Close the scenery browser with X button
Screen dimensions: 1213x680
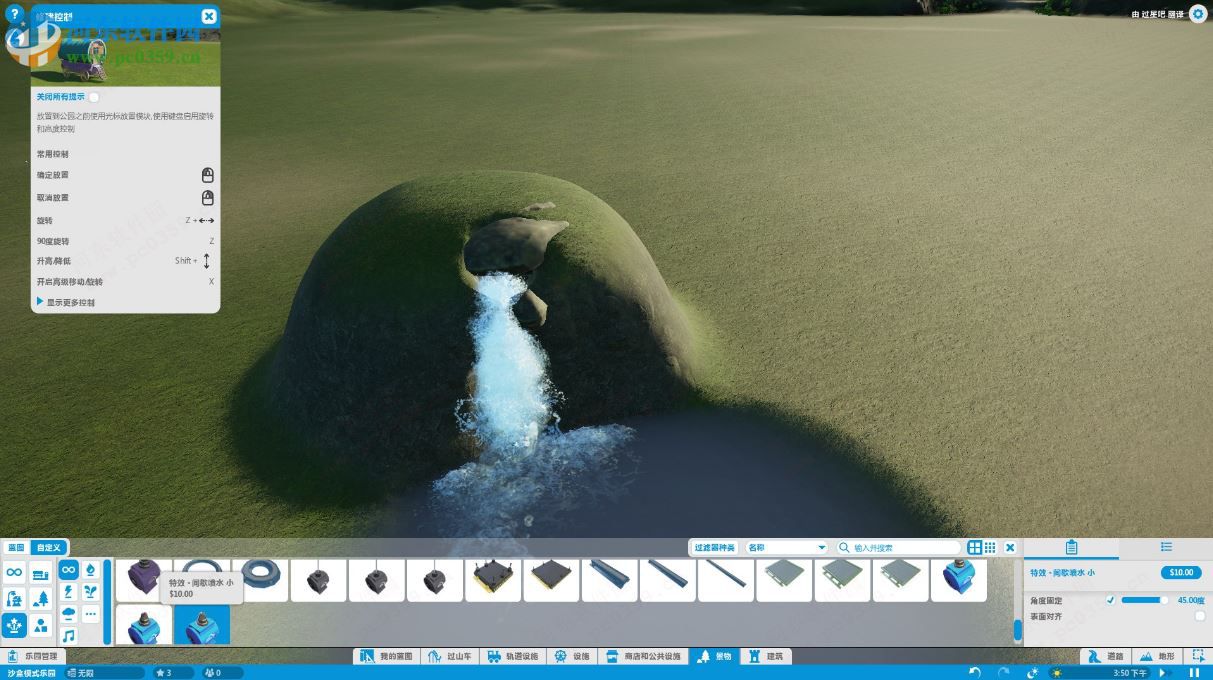pyautogui.click(x=1010, y=547)
